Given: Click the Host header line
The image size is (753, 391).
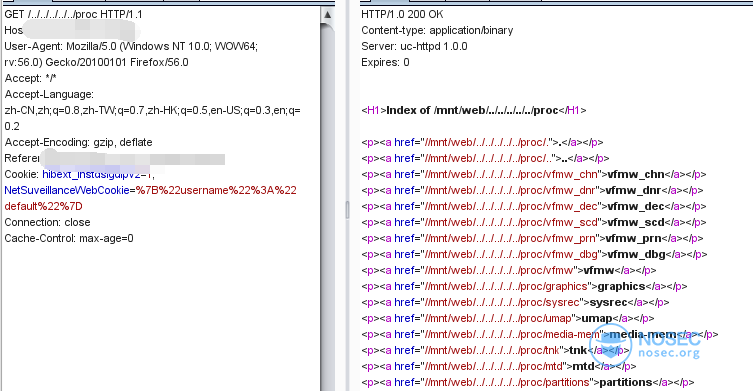Looking at the screenshot, I should click(x=72, y=30).
